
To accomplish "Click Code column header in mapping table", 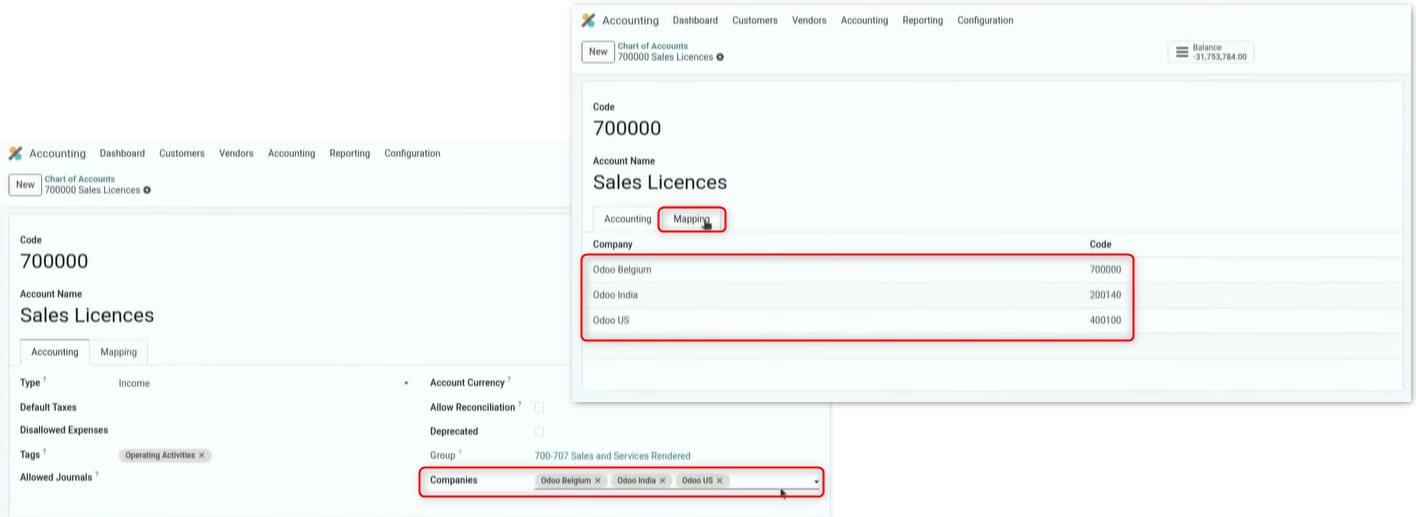I will coord(1100,245).
